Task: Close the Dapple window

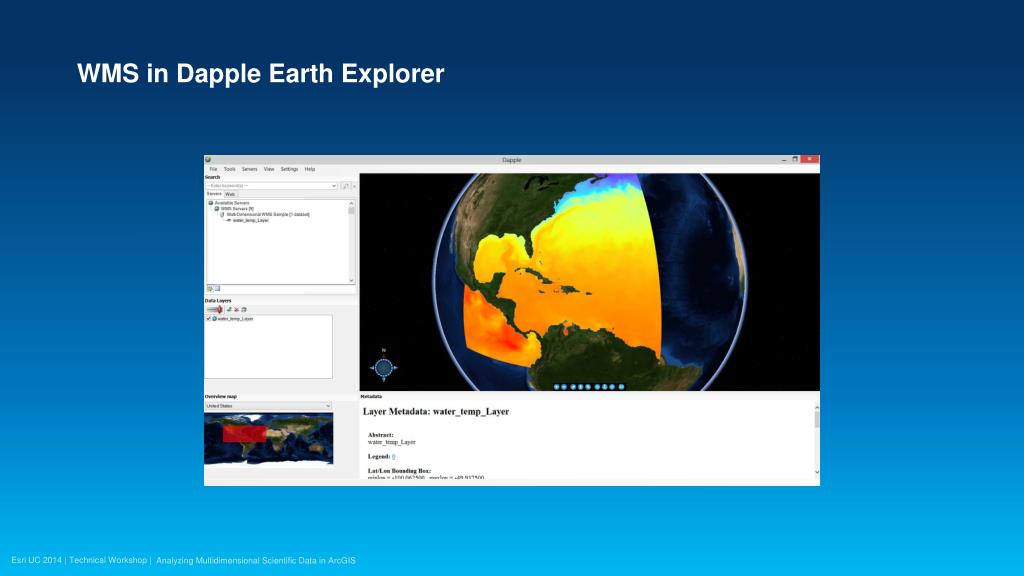Action: click(810, 159)
